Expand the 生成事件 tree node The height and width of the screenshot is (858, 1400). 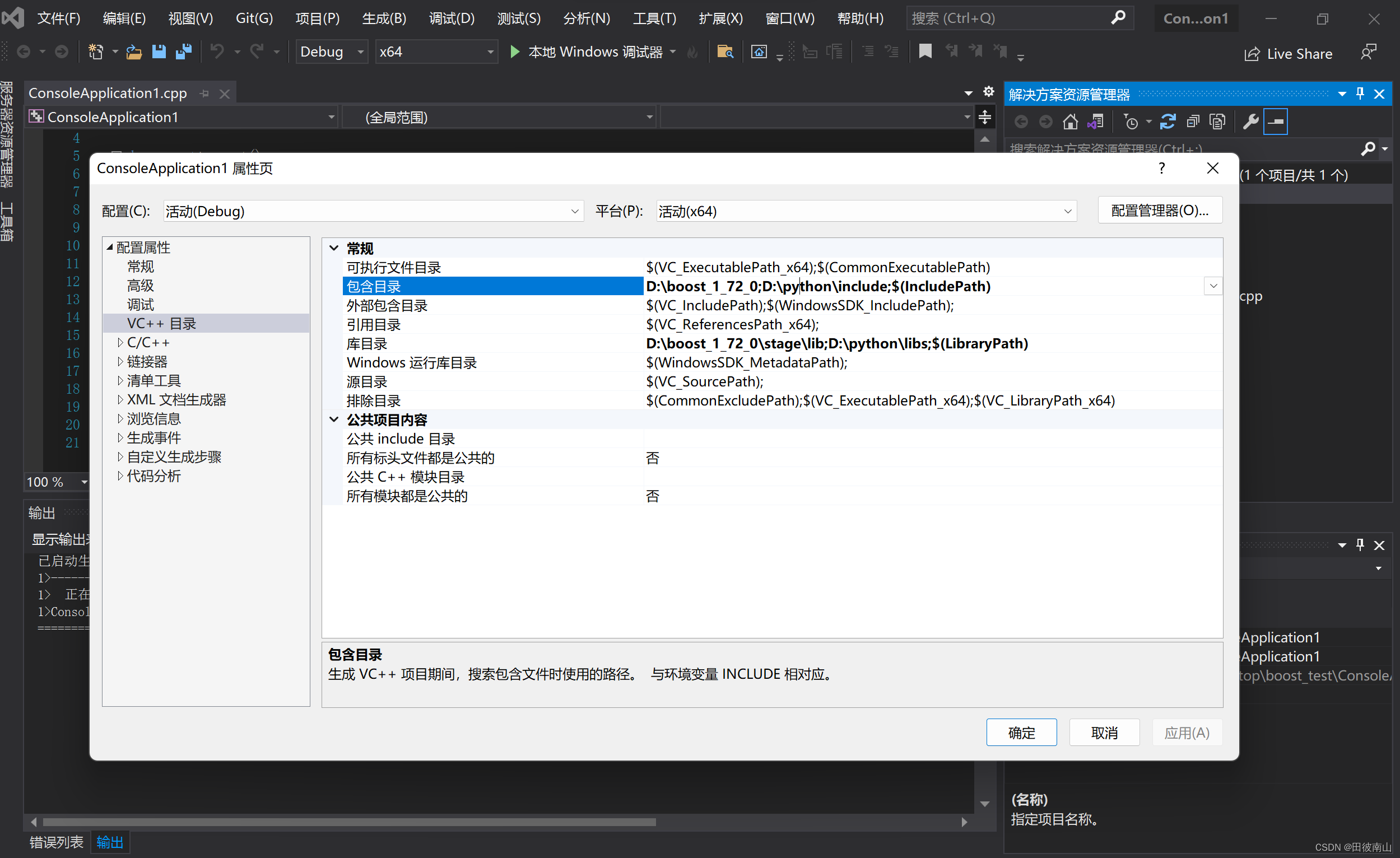[120, 438]
